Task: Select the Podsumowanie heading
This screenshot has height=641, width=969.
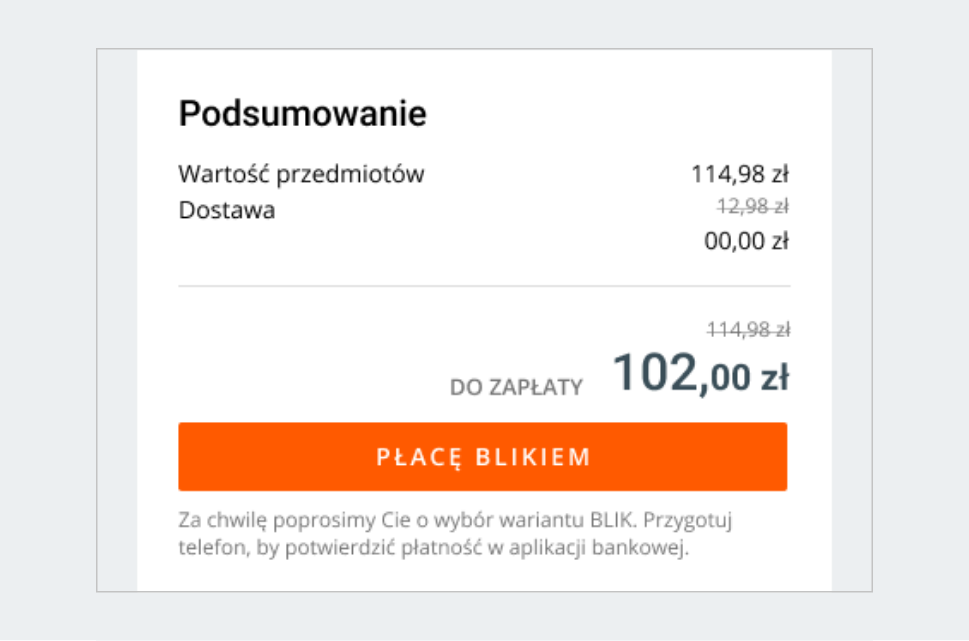Action: click(x=302, y=113)
